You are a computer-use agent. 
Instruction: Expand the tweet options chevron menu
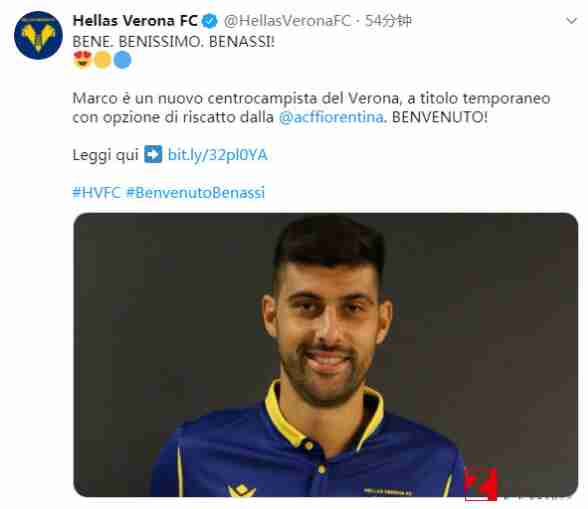point(571,21)
